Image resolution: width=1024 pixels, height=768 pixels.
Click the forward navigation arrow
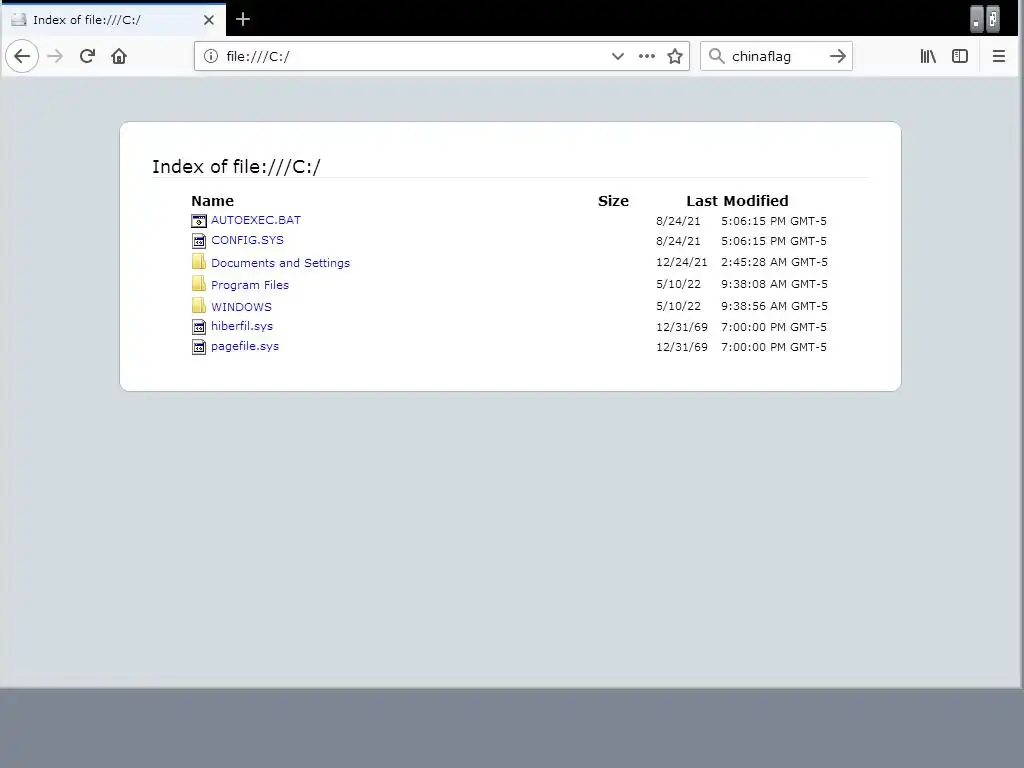tap(56, 56)
